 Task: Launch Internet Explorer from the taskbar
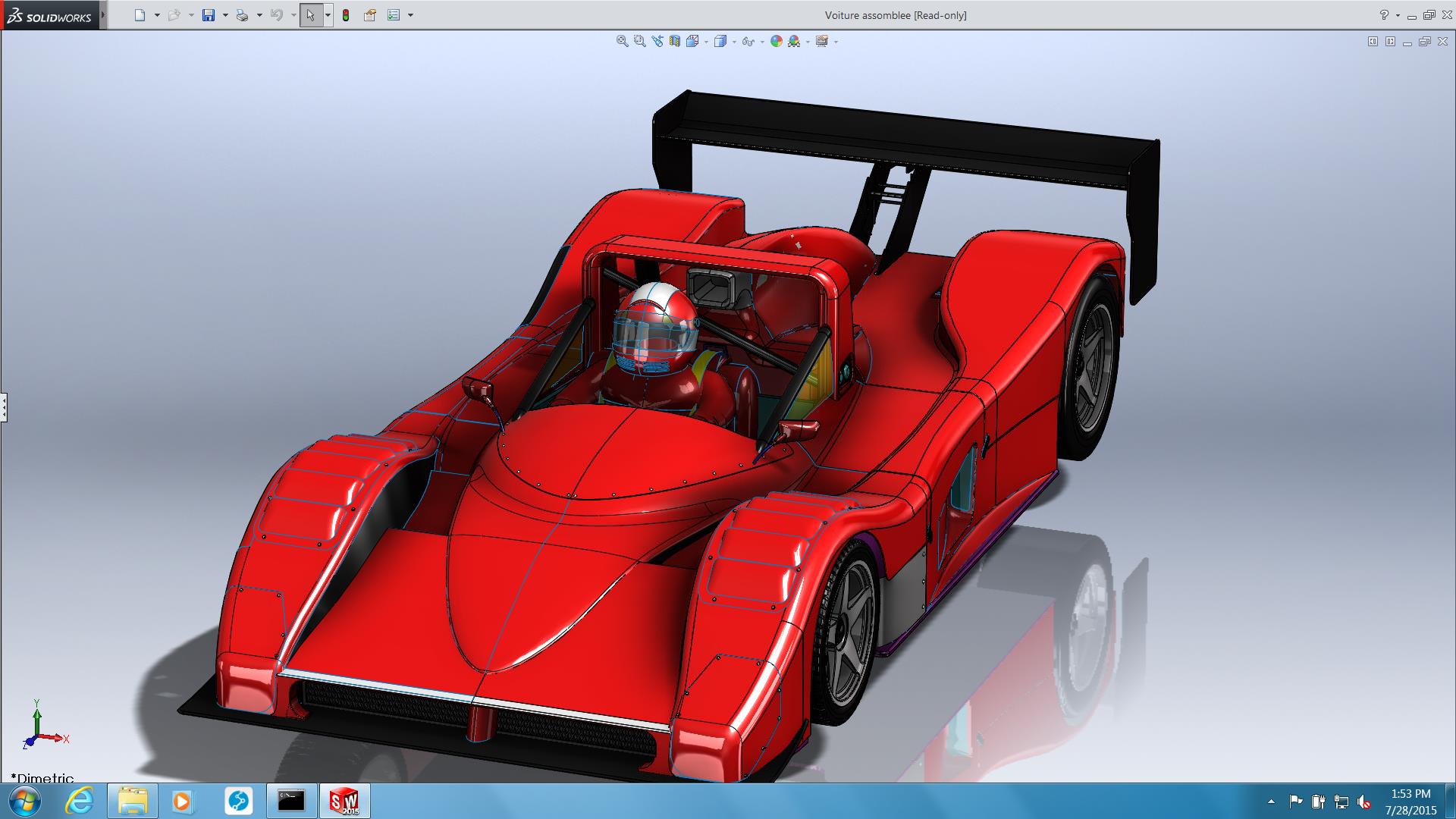(80, 801)
